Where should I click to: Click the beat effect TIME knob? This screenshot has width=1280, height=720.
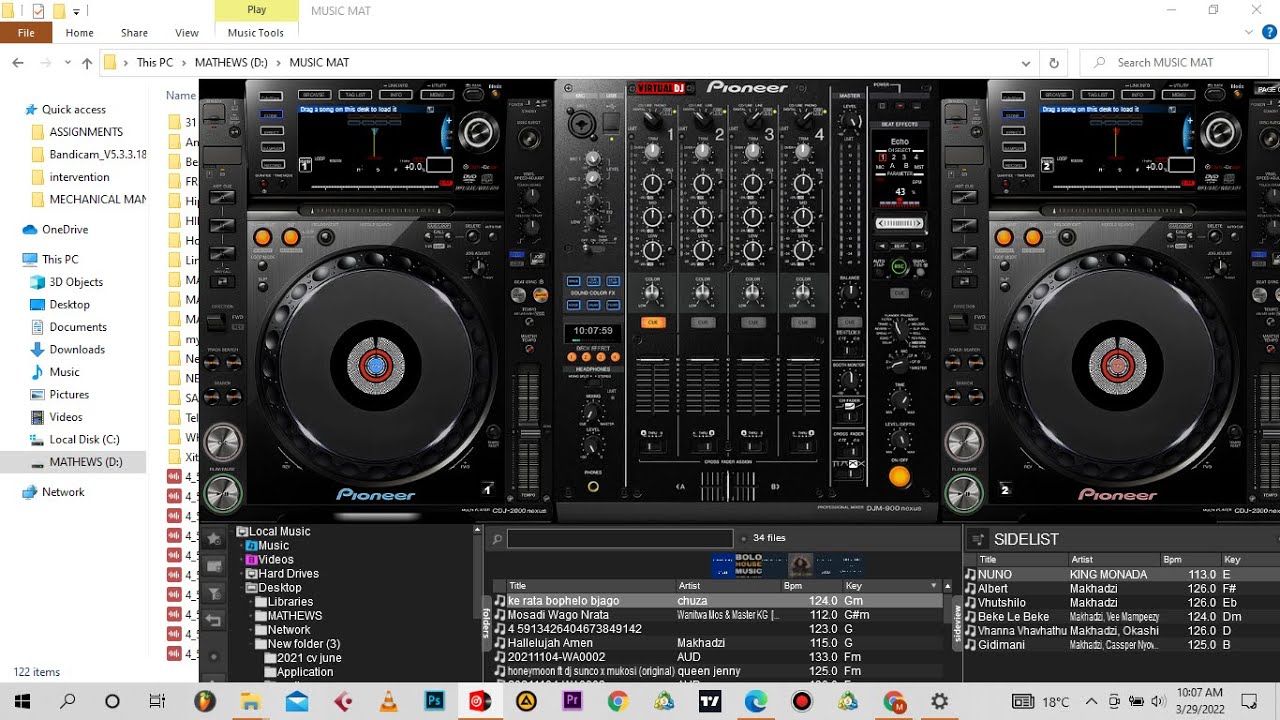[900, 400]
